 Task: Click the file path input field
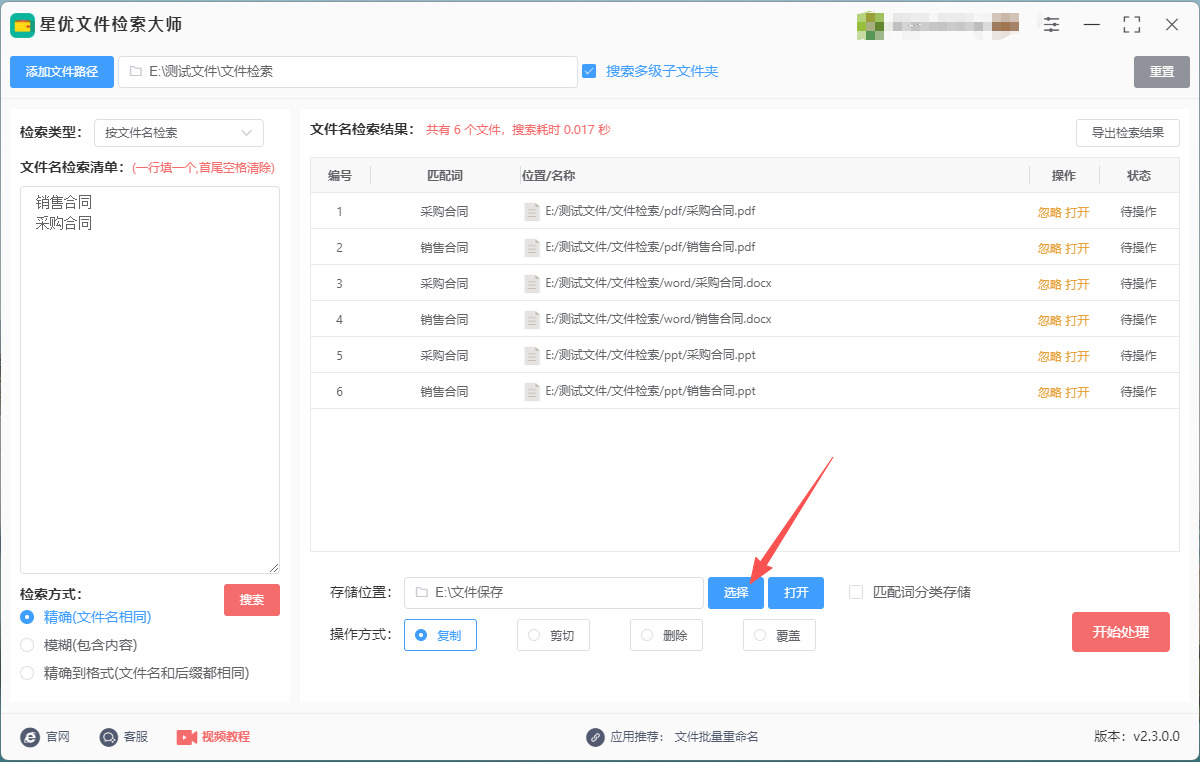coord(348,72)
